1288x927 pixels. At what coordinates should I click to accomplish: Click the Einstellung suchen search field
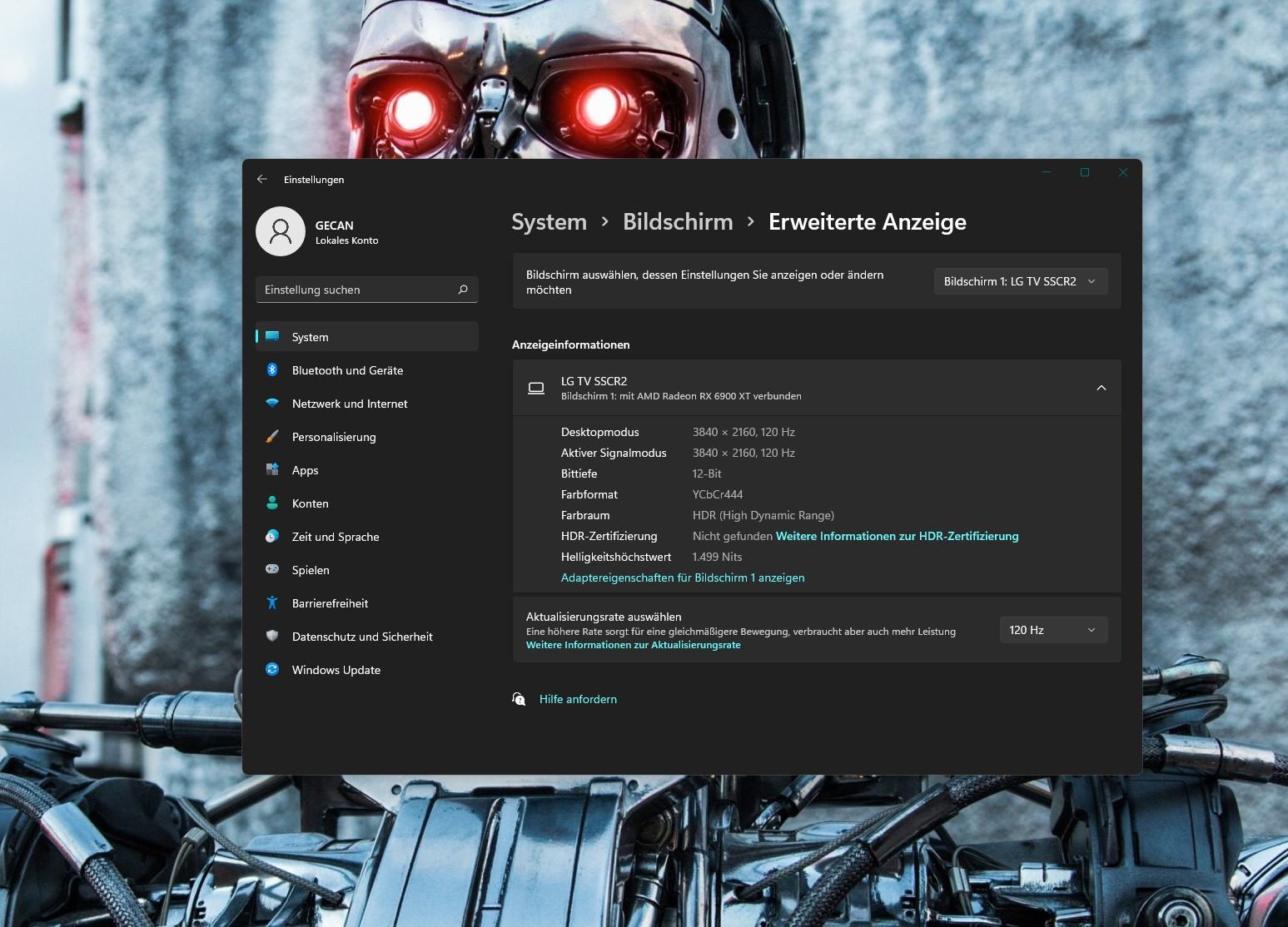click(367, 290)
